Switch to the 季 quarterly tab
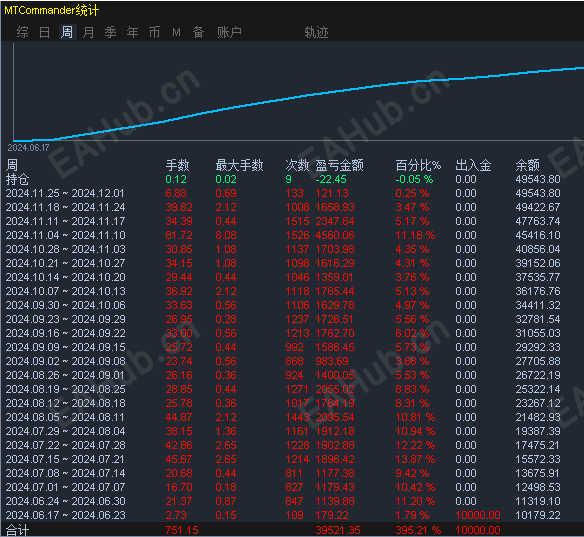 pyautogui.click(x=110, y=32)
